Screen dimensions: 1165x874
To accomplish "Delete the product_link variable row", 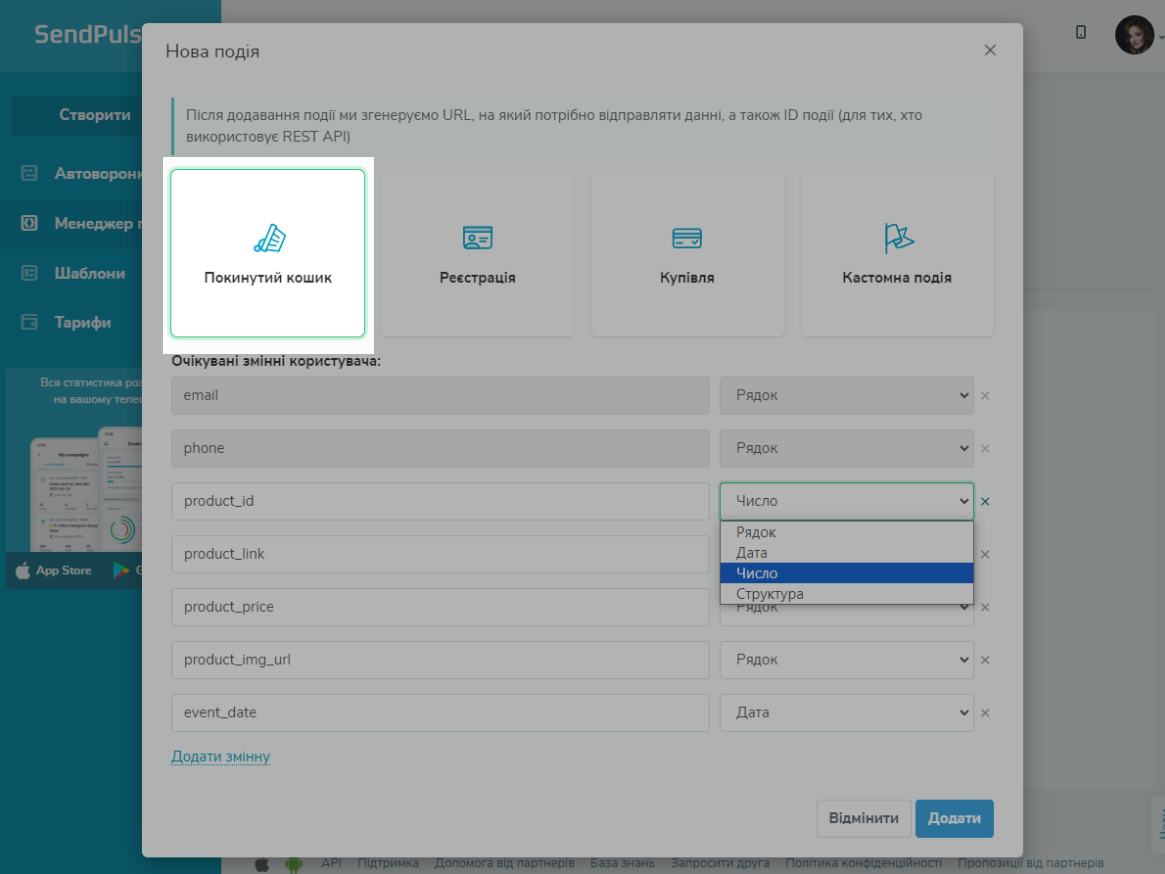I will click(985, 554).
